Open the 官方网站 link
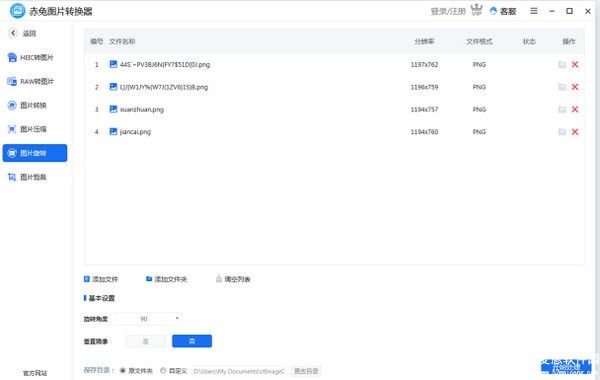This screenshot has width=600, height=380. [x=35, y=373]
